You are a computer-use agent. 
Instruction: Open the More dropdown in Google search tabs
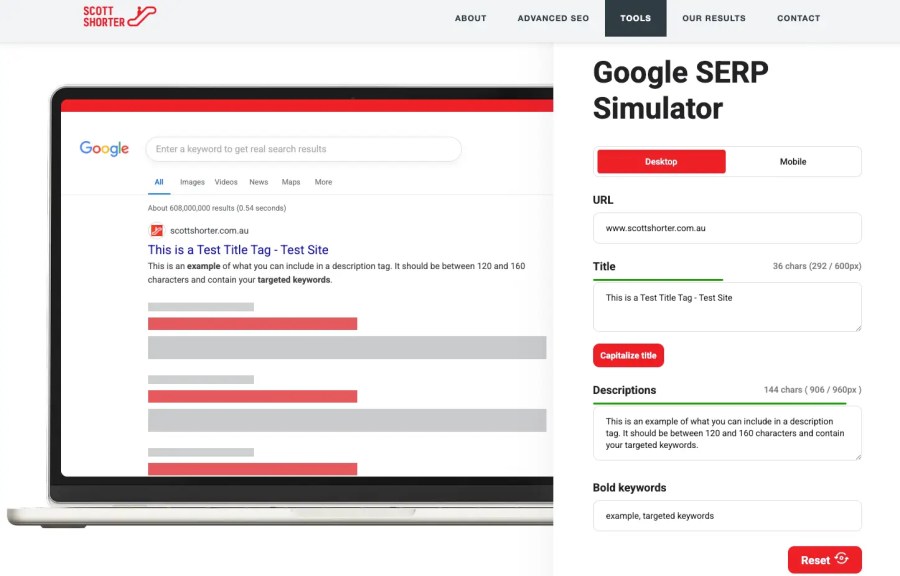pyautogui.click(x=323, y=182)
